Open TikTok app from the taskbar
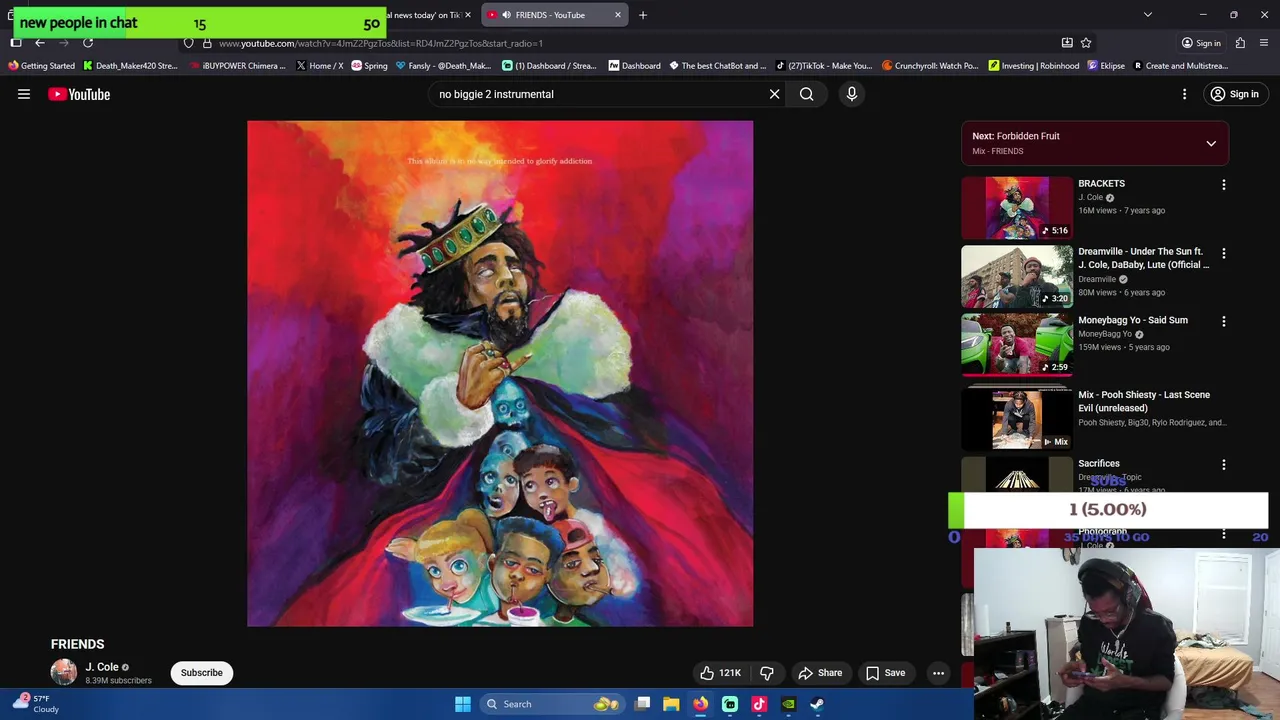 click(x=759, y=704)
